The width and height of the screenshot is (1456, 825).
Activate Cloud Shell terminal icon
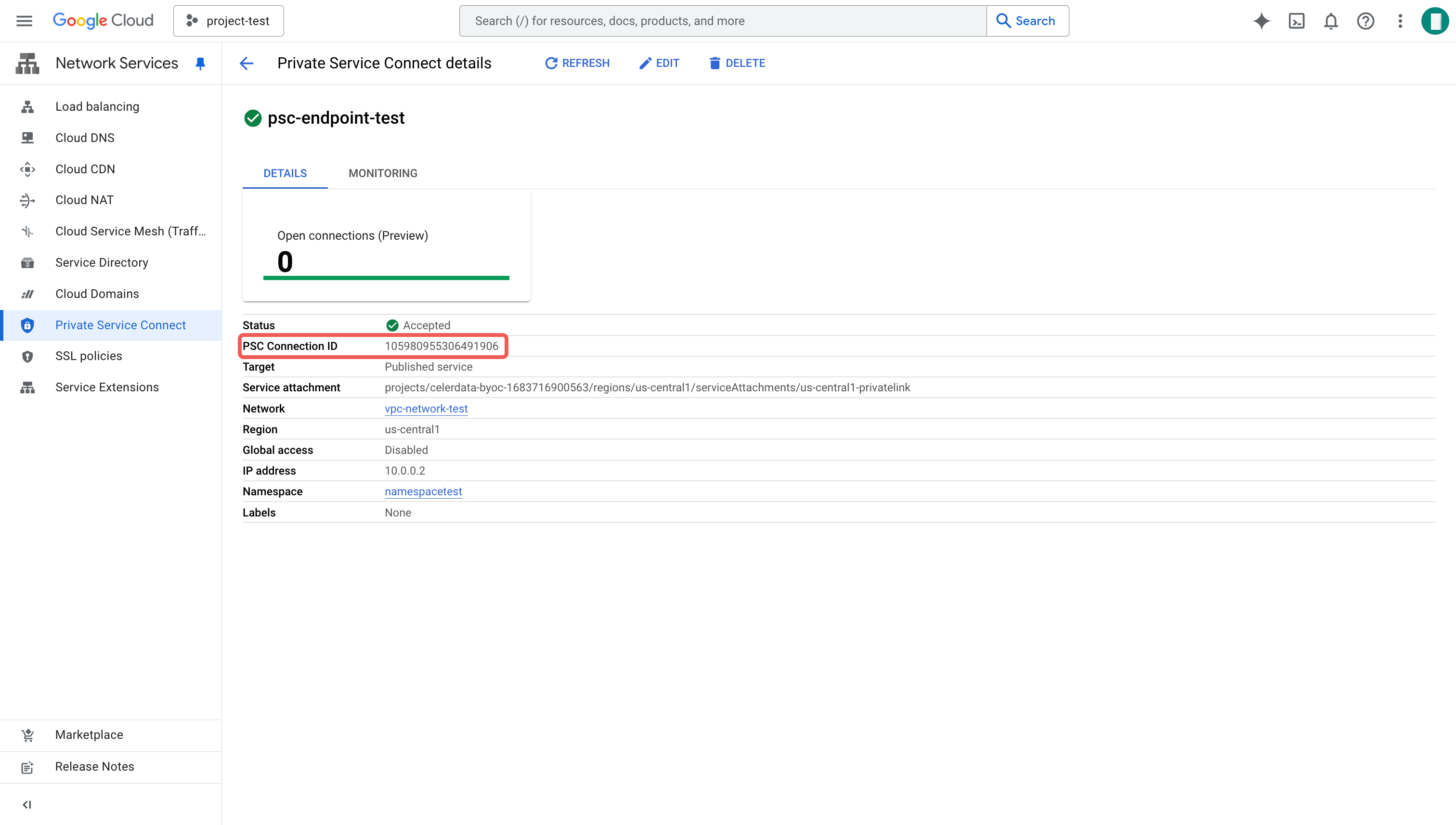pos(1296,21)
